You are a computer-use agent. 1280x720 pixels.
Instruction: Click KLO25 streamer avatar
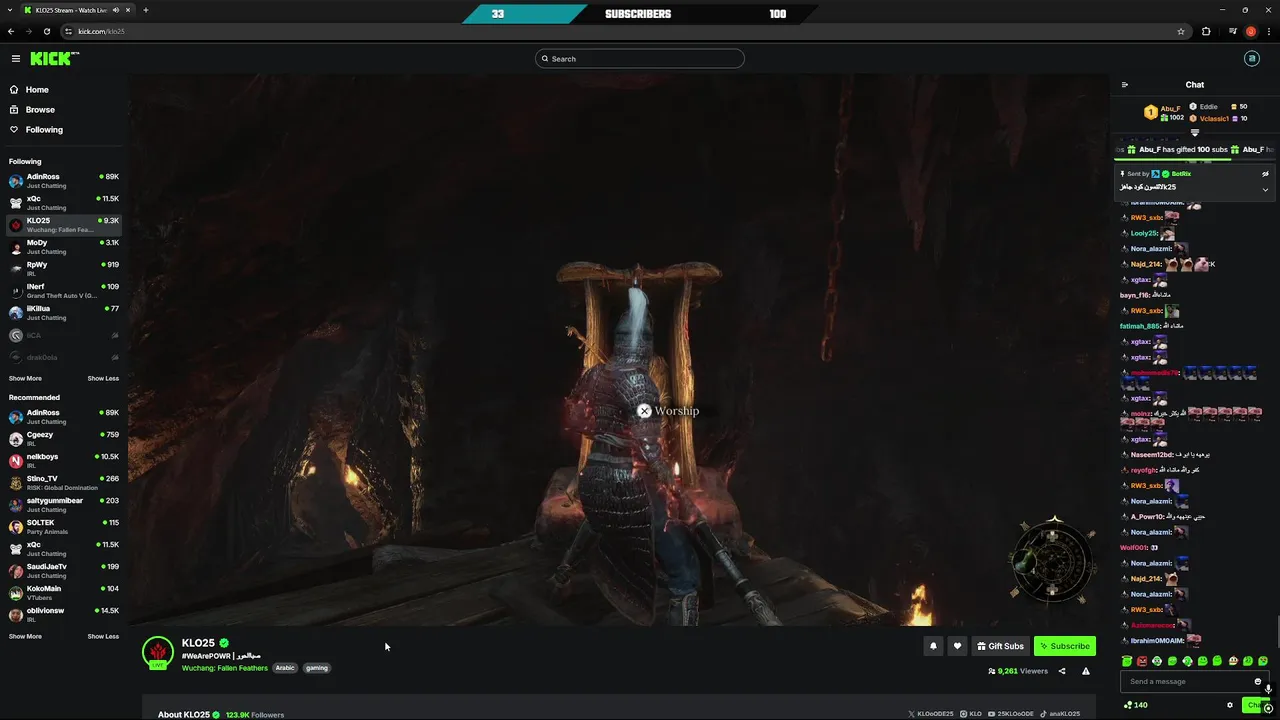click(x=158, y=652)
